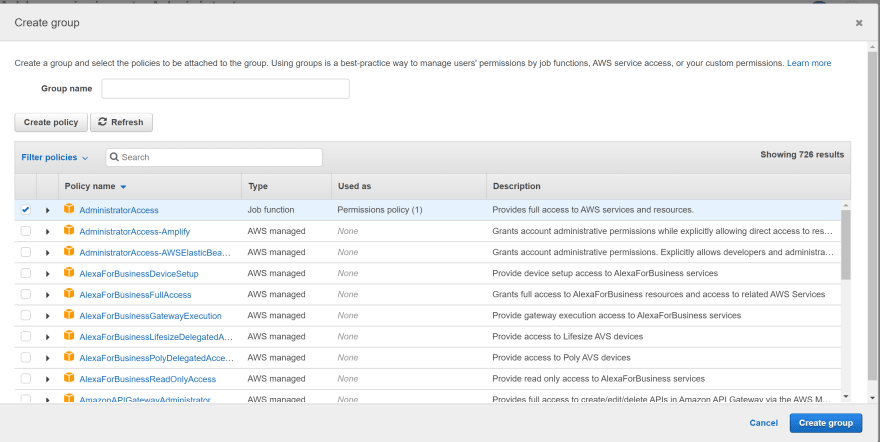Uncheck the AdministratorAccess policy checkbox

pyautogui.click(x=26, y=210)
